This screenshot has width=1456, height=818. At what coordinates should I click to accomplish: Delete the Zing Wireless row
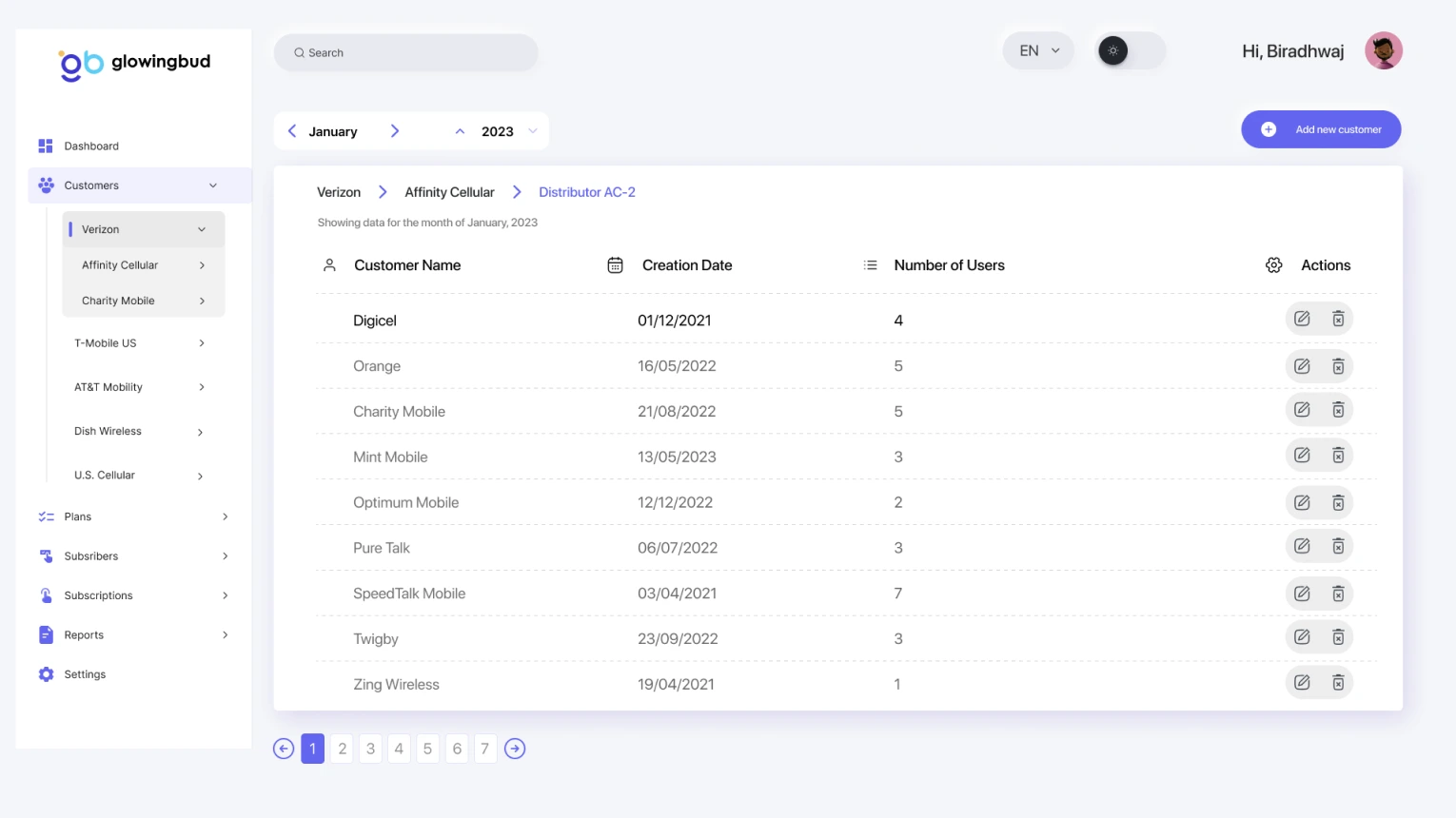pyautogui.click(x=1338, y=682)
